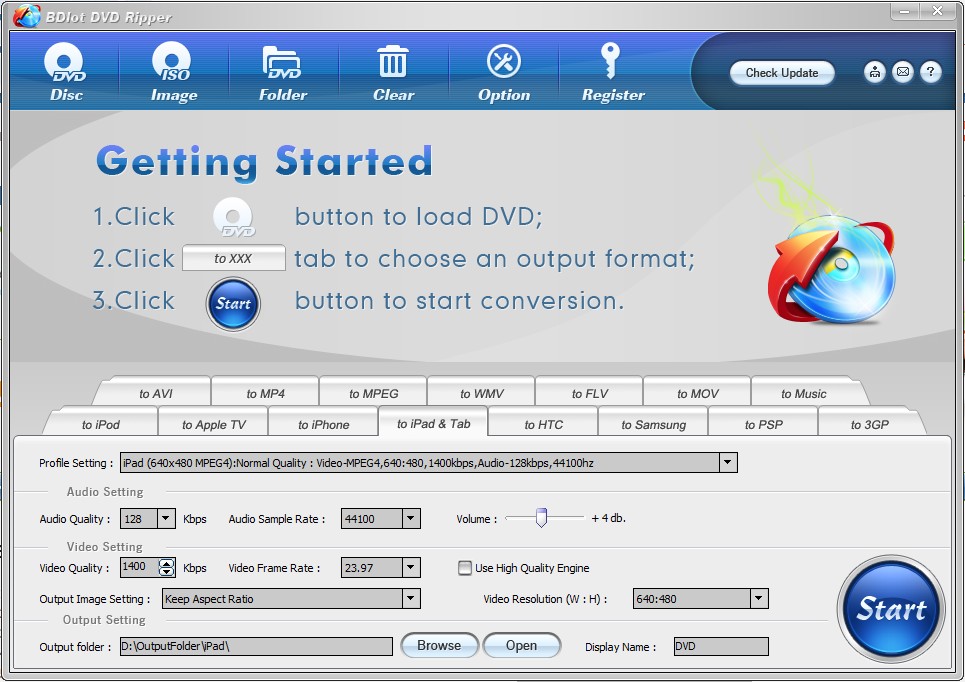This screenshot has height=682, width=965.
Task: Click the DVD disc icon in Getting Started
Action: [x=234, y=217]
